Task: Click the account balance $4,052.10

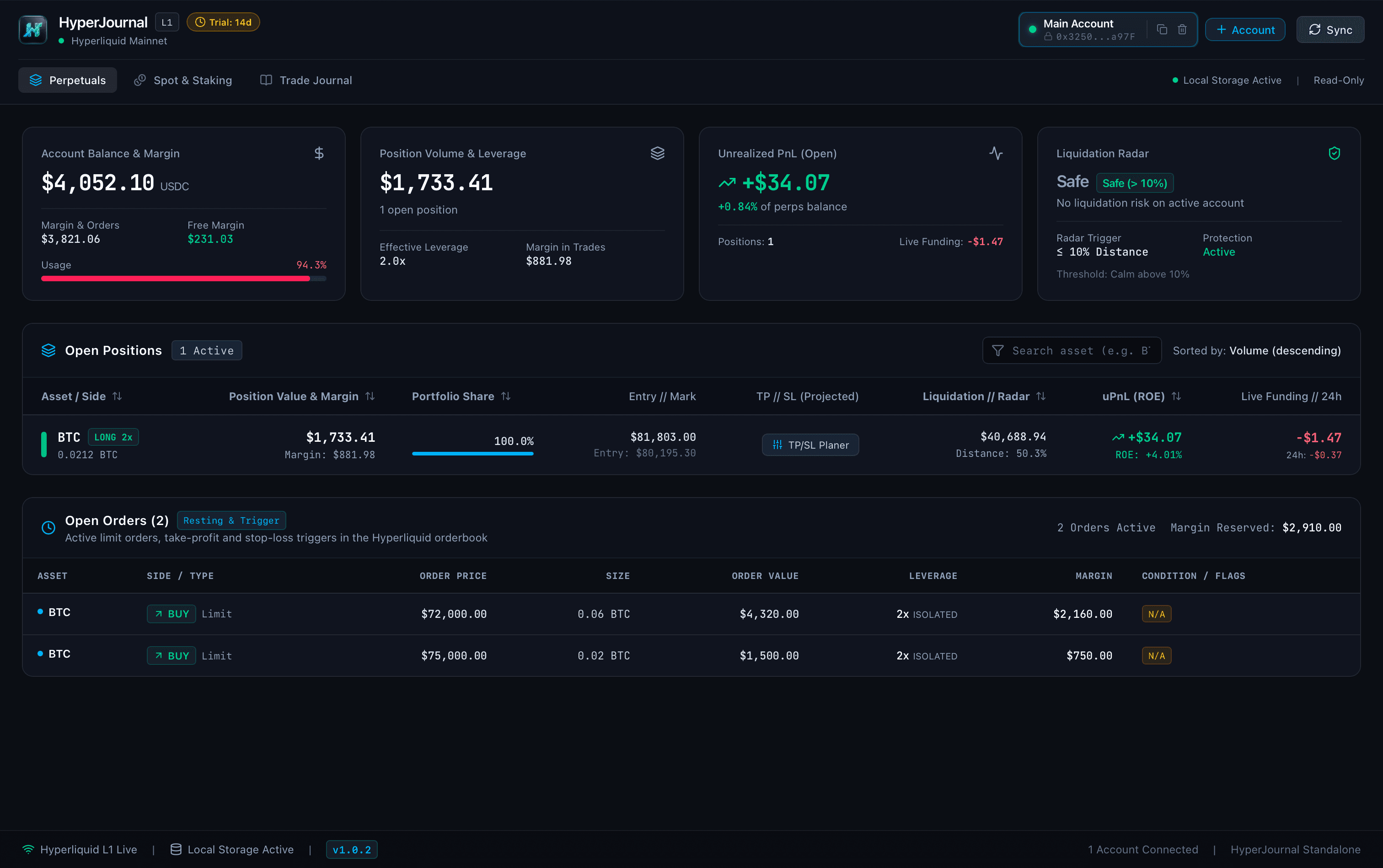Action: [x=97, y=183]
